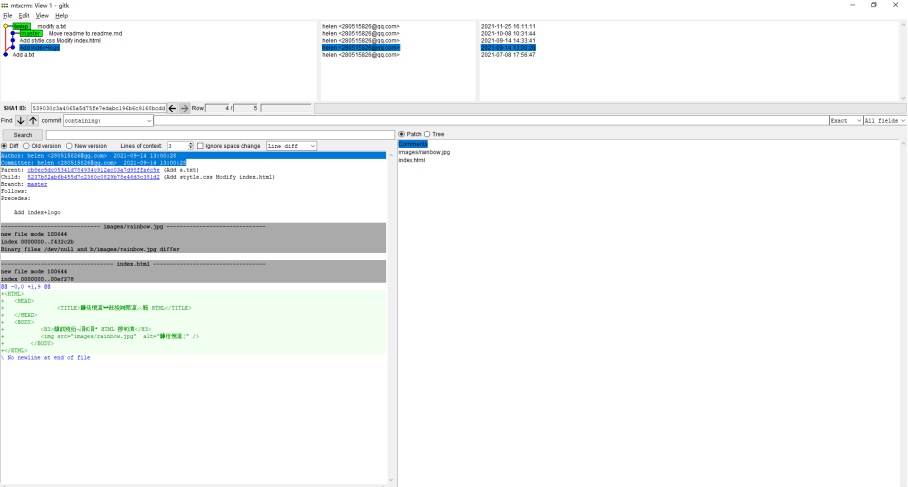Select the 'Add a.txt' commit
Viewport: 908px width, 487px height.
point(23,54)
